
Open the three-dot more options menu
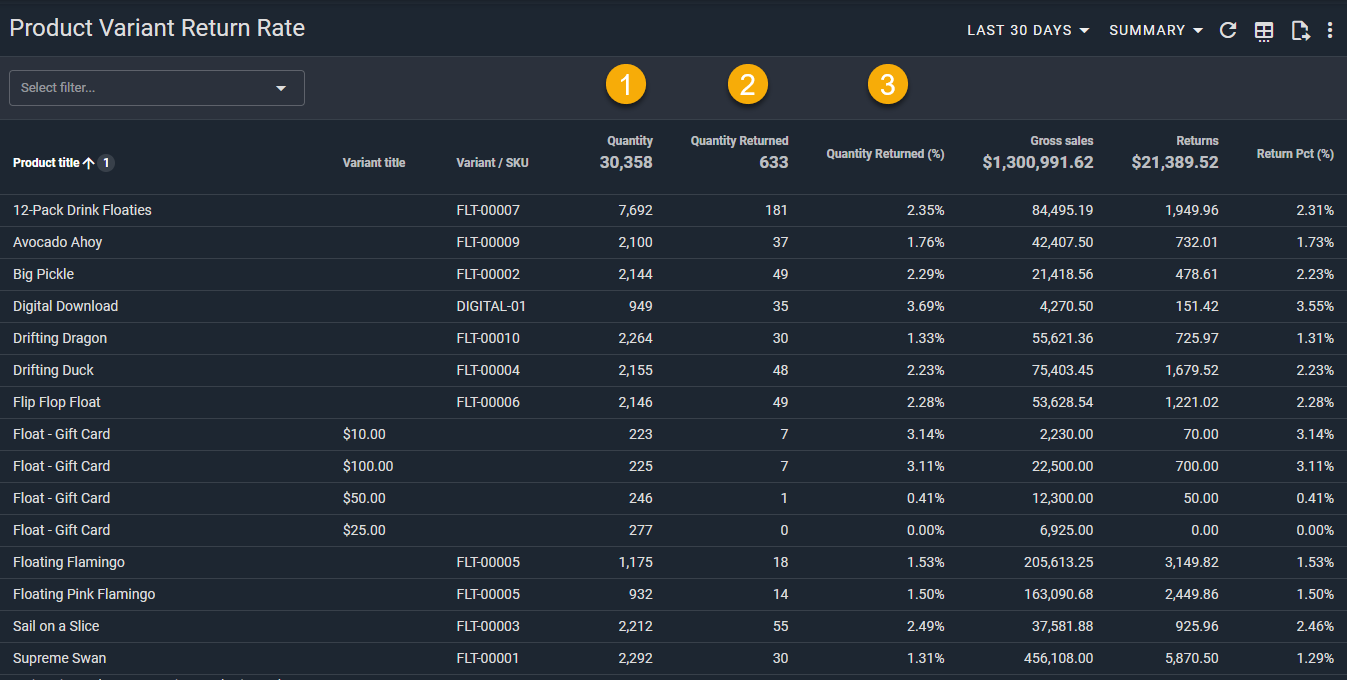[1330, 31]
